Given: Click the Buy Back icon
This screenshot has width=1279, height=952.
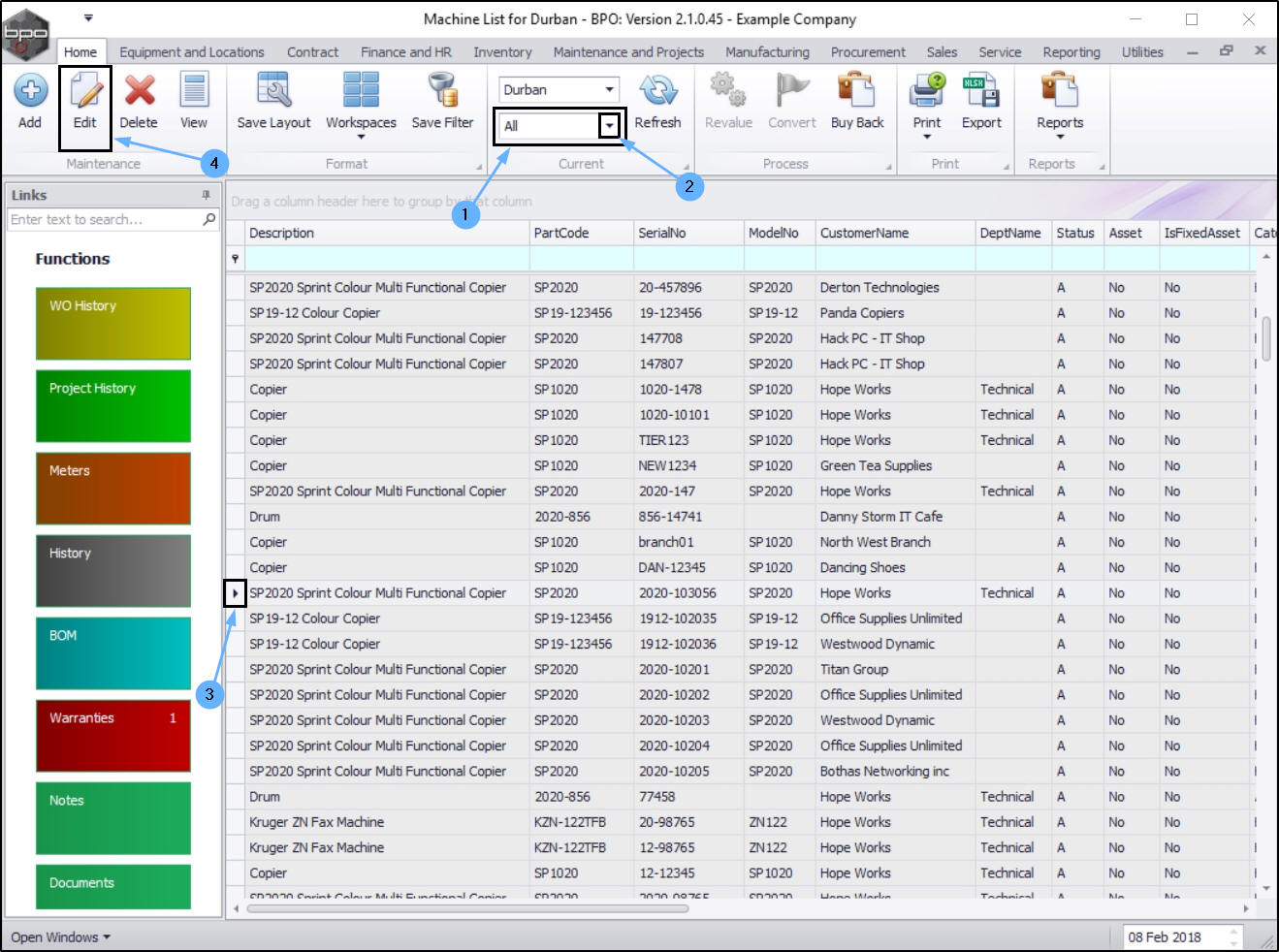Looking at the screenshot, I should point(857,91).
